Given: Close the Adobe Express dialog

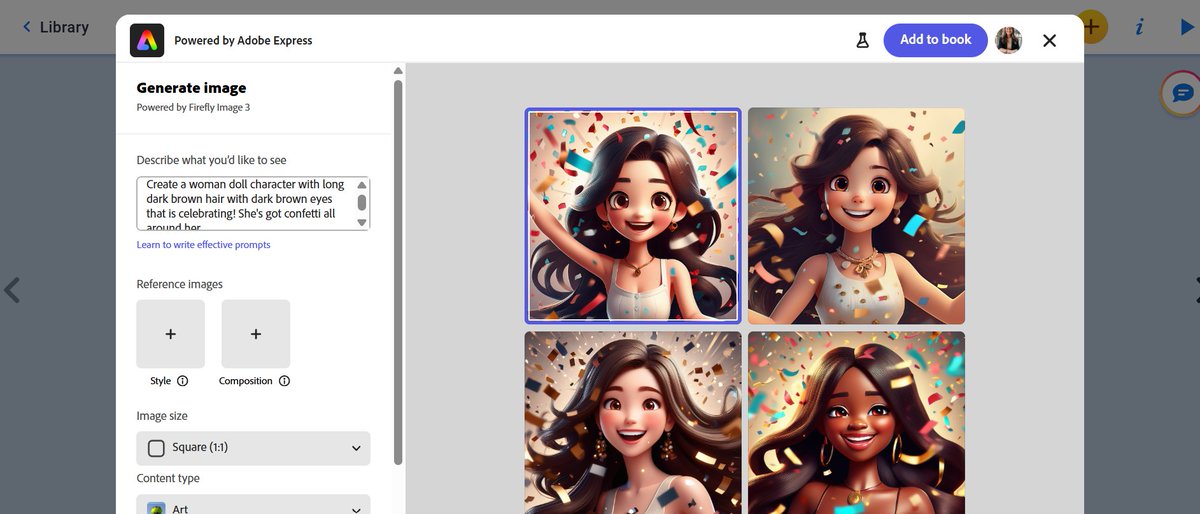Looking at the screenshot, I should (1049, 40).
